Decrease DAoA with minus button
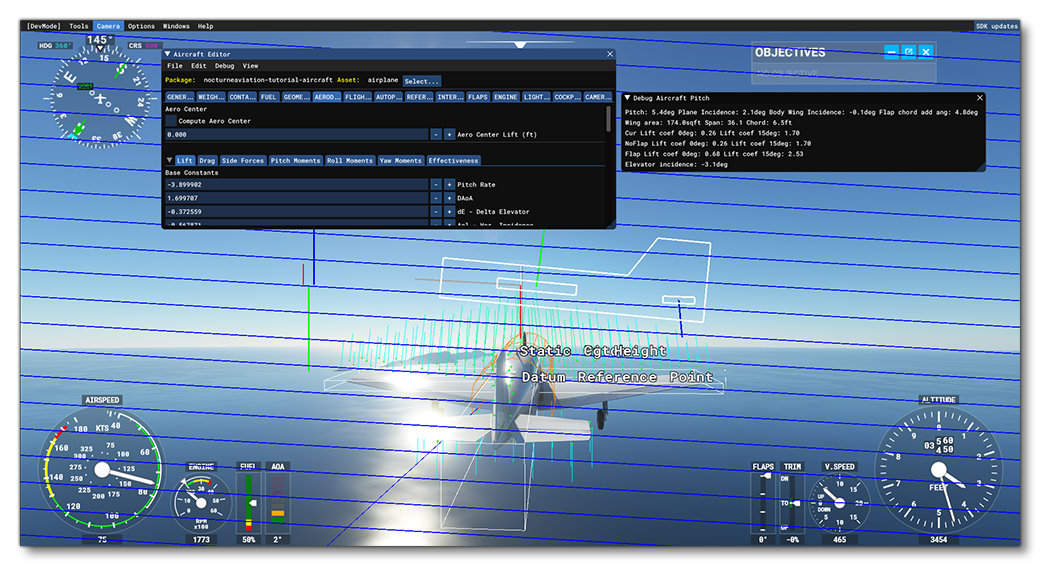The width and height of the screenshot is (1040, 566). (x=436, y=198)
